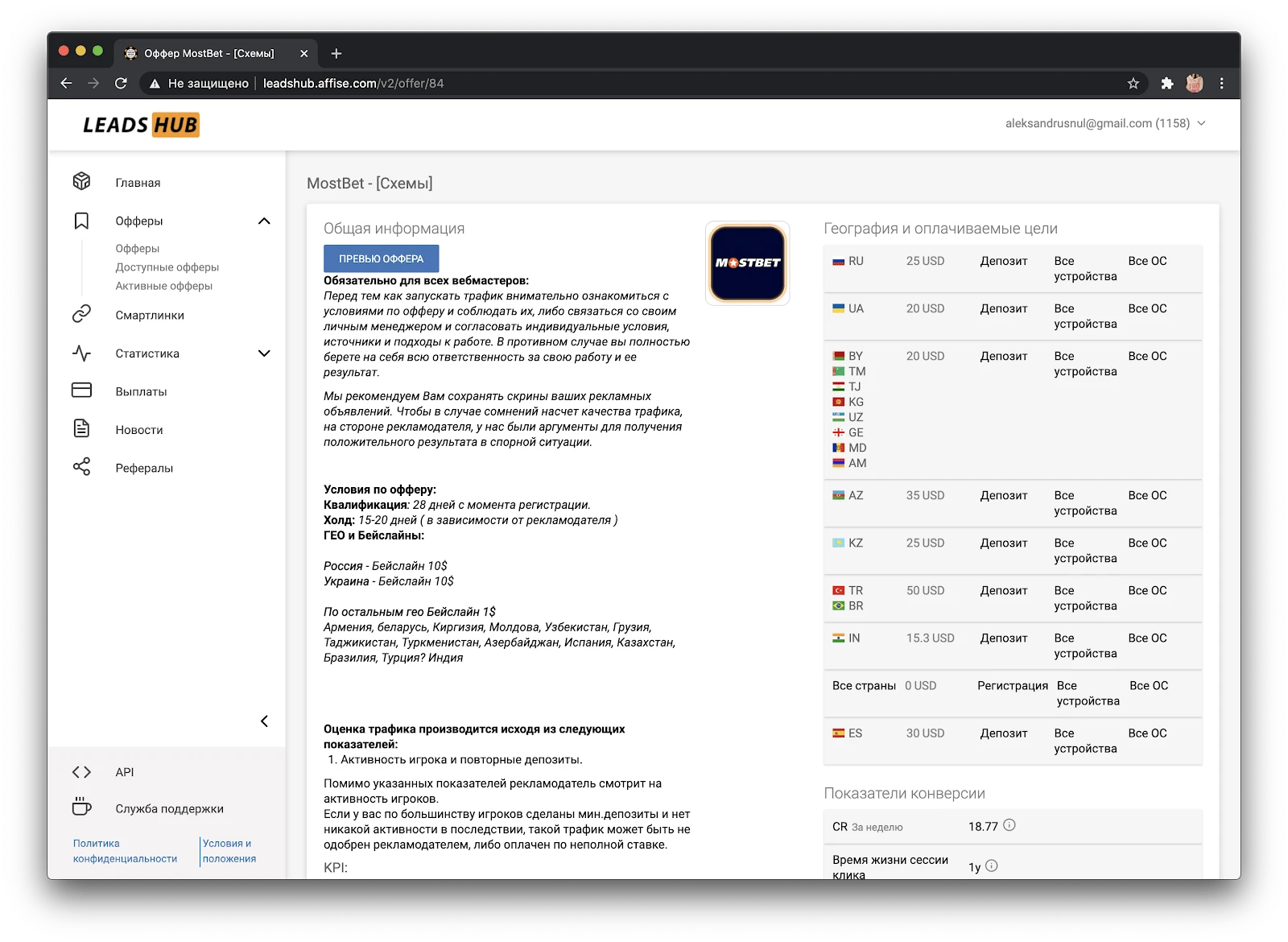Click the KZ country row
1288x942 pixels.
coord(1013,551)
